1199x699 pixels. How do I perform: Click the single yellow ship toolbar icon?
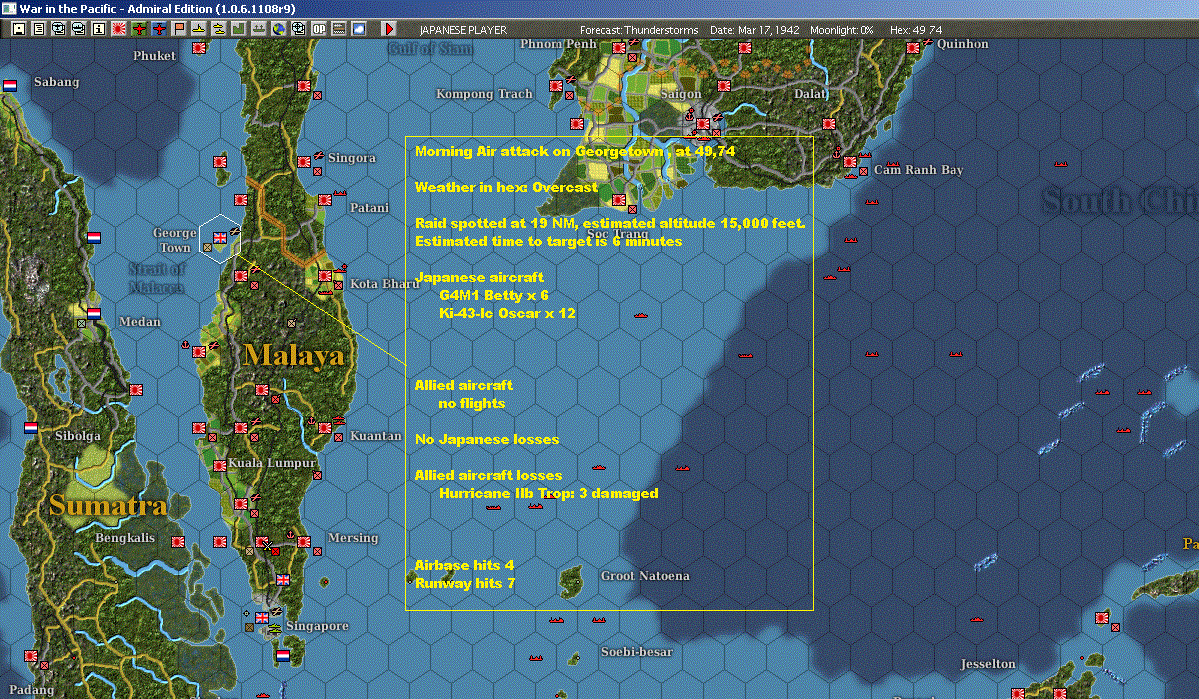tap(198, 29)
